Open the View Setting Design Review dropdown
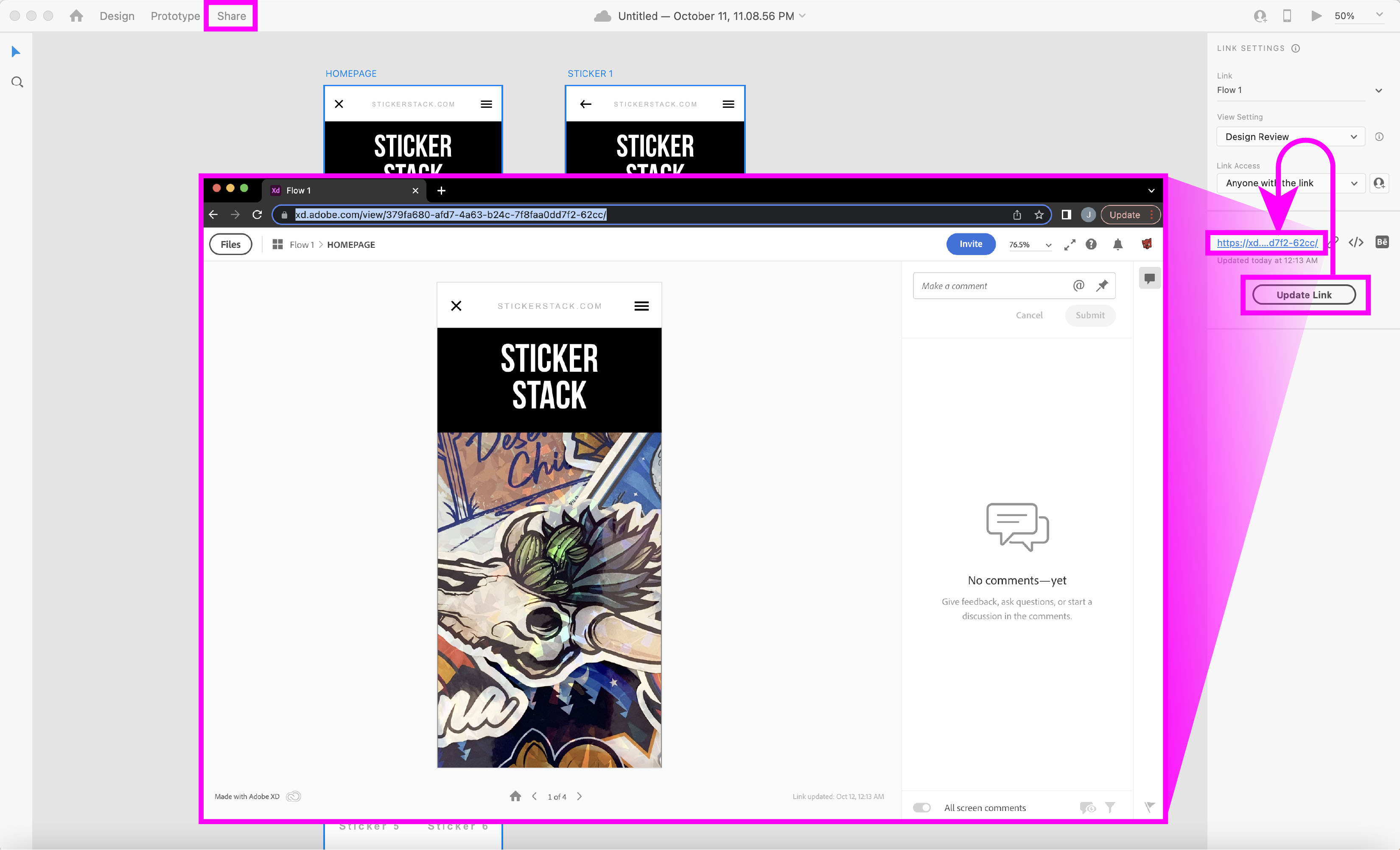 1290,137
